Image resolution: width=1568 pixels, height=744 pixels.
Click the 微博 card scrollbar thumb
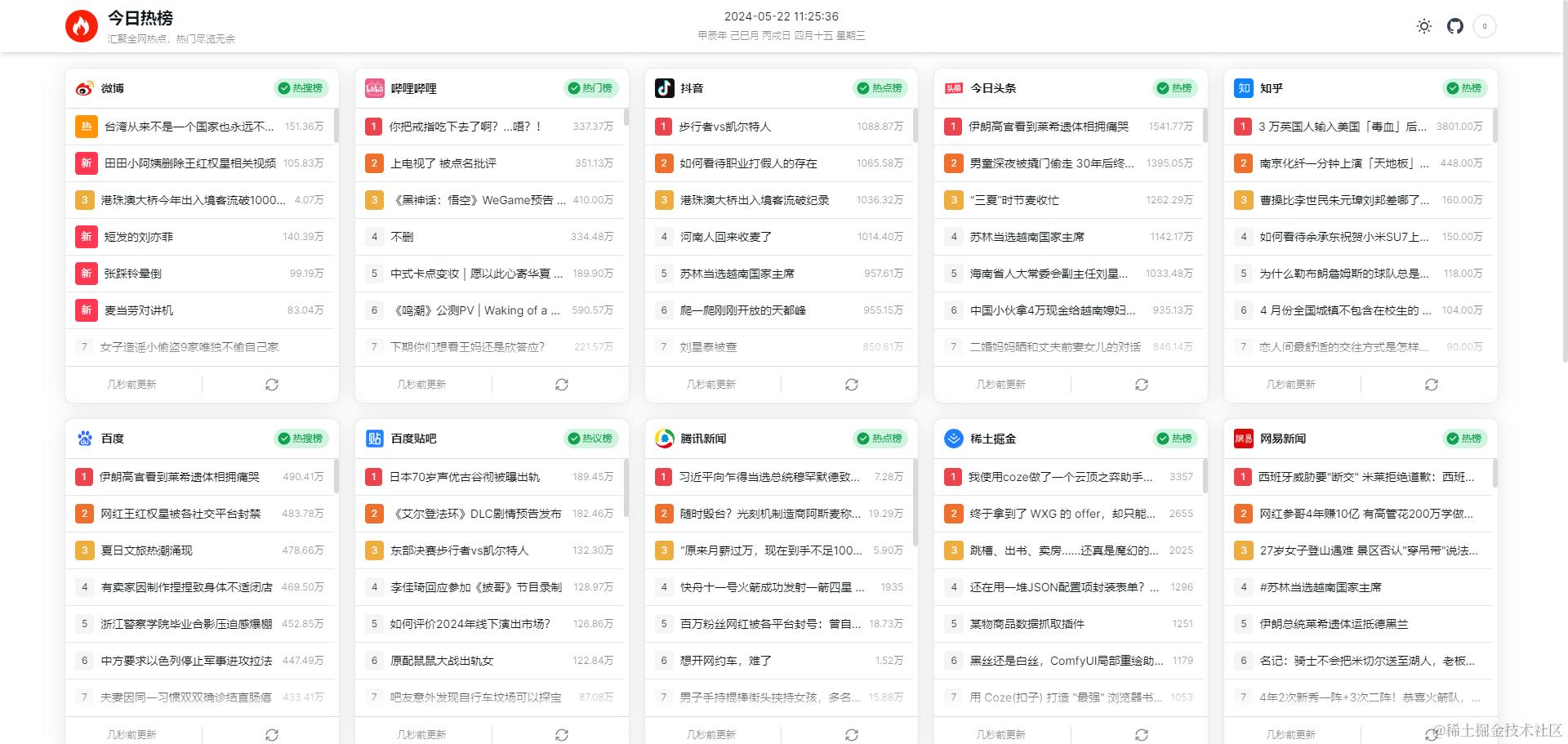point(336,126)
